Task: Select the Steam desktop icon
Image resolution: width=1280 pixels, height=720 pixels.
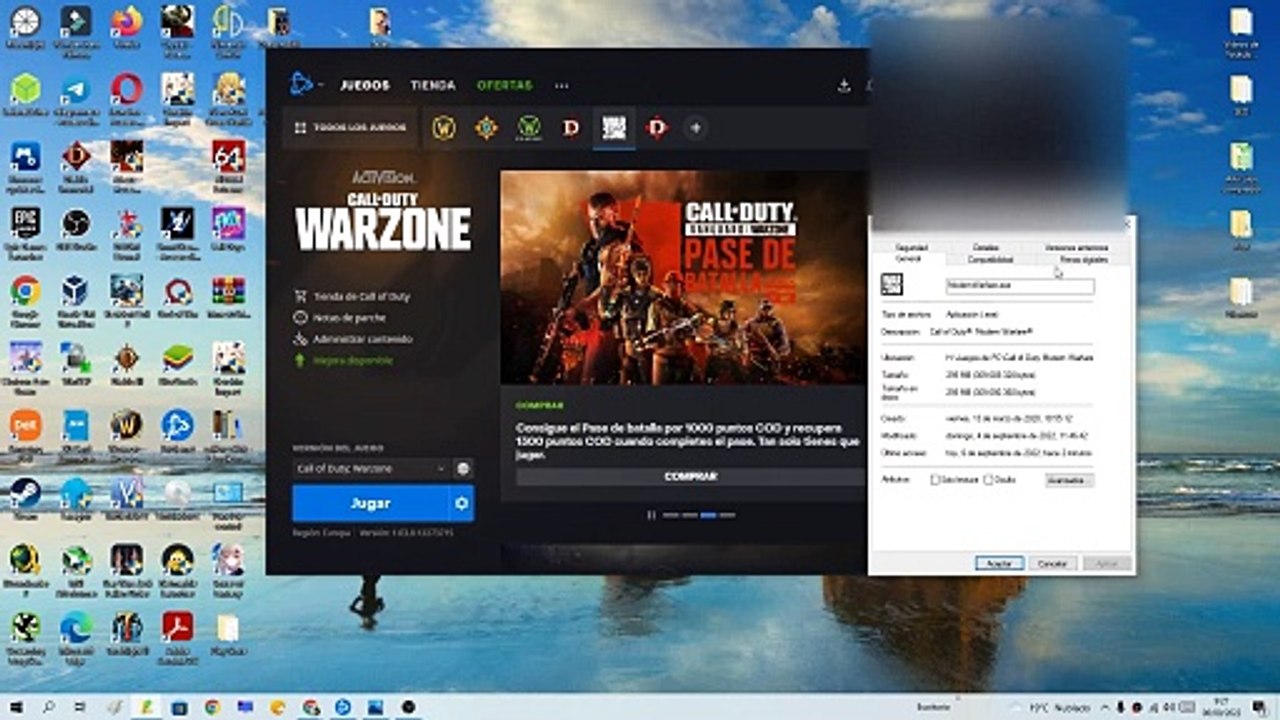Action: (x=25, y=498)
